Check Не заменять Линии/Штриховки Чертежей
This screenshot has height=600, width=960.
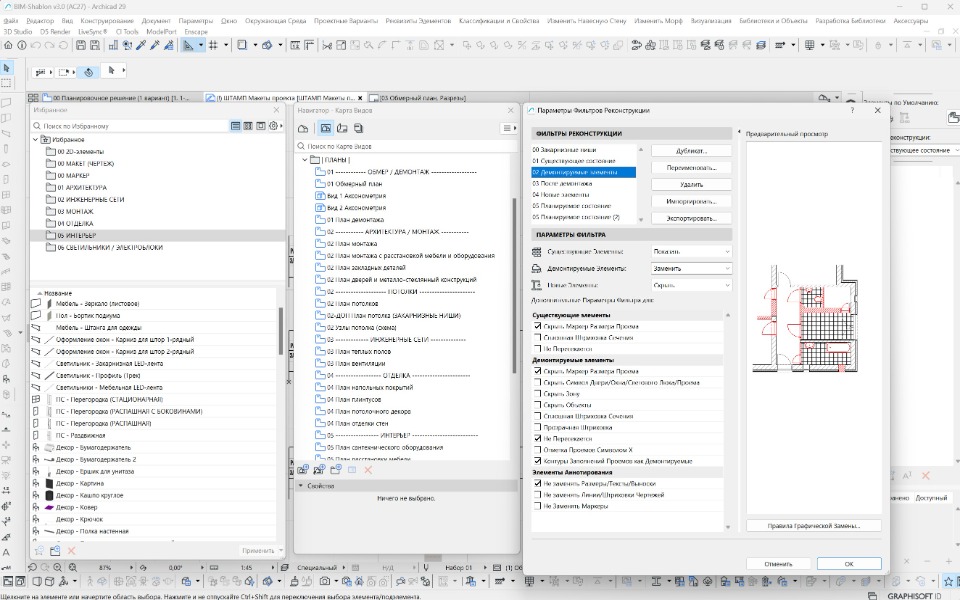pos(538,495)
